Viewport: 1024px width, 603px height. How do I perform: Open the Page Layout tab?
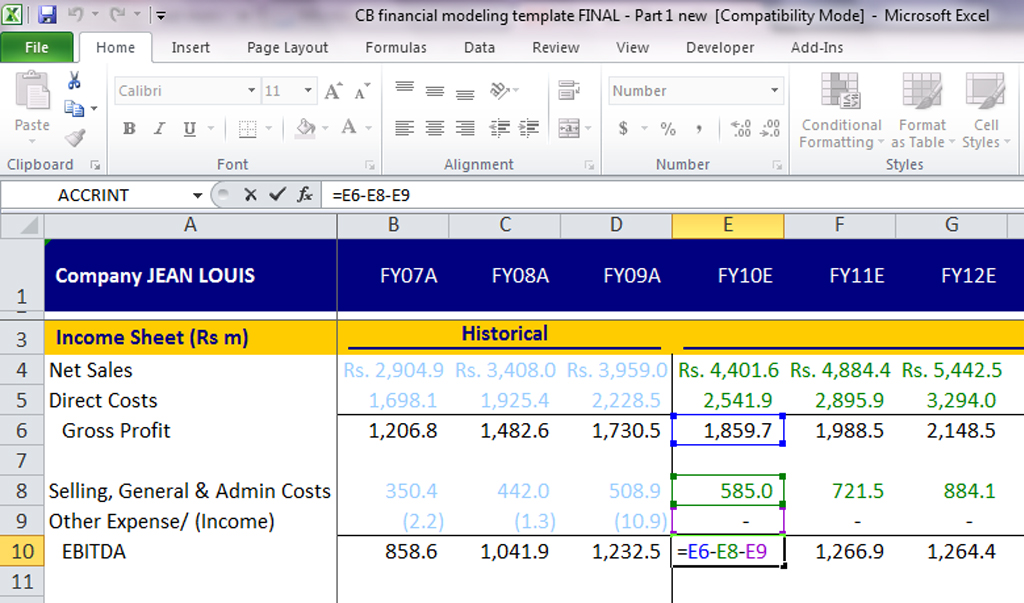pyautogui.click(x=287, y=48)
